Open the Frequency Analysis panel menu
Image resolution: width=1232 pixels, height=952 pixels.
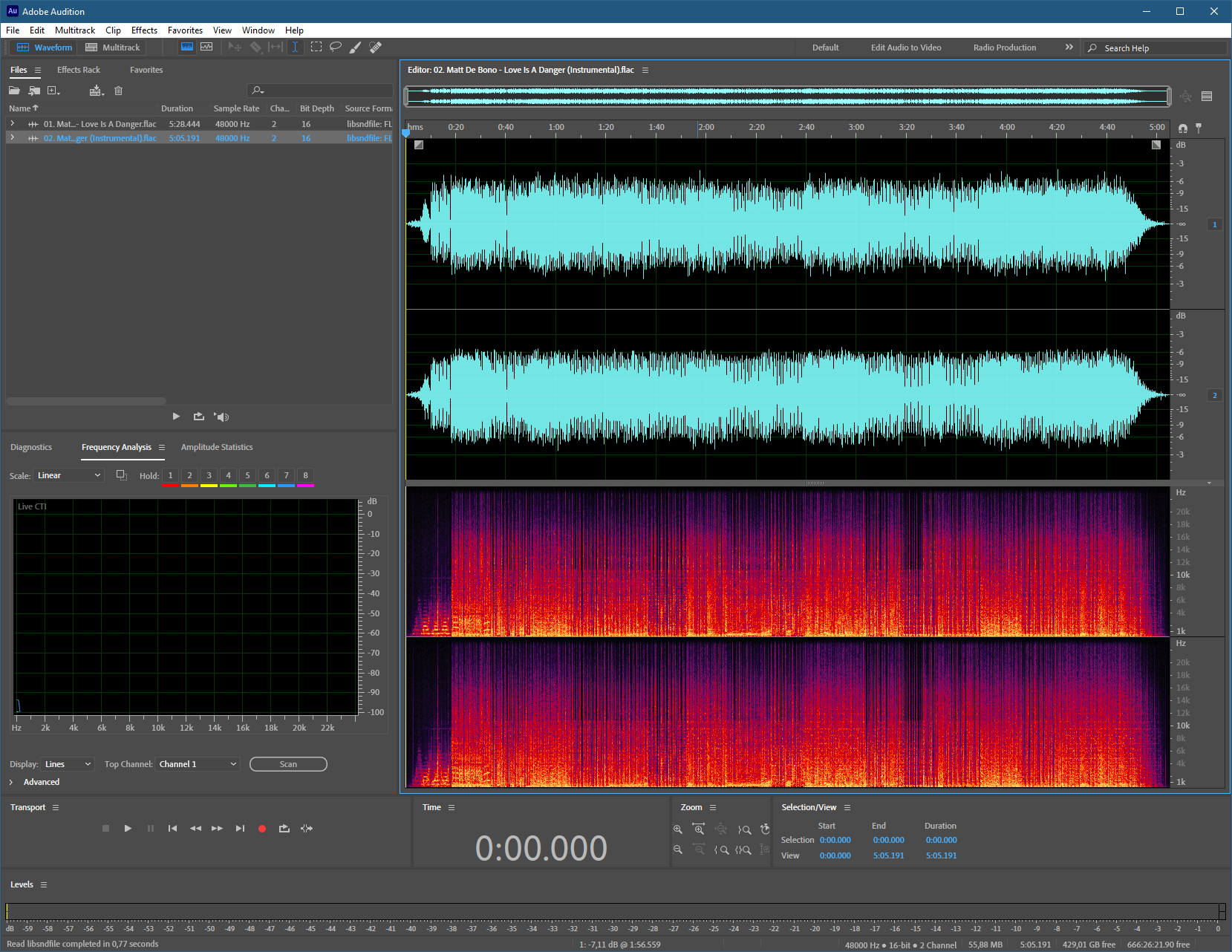pos(162,447)
